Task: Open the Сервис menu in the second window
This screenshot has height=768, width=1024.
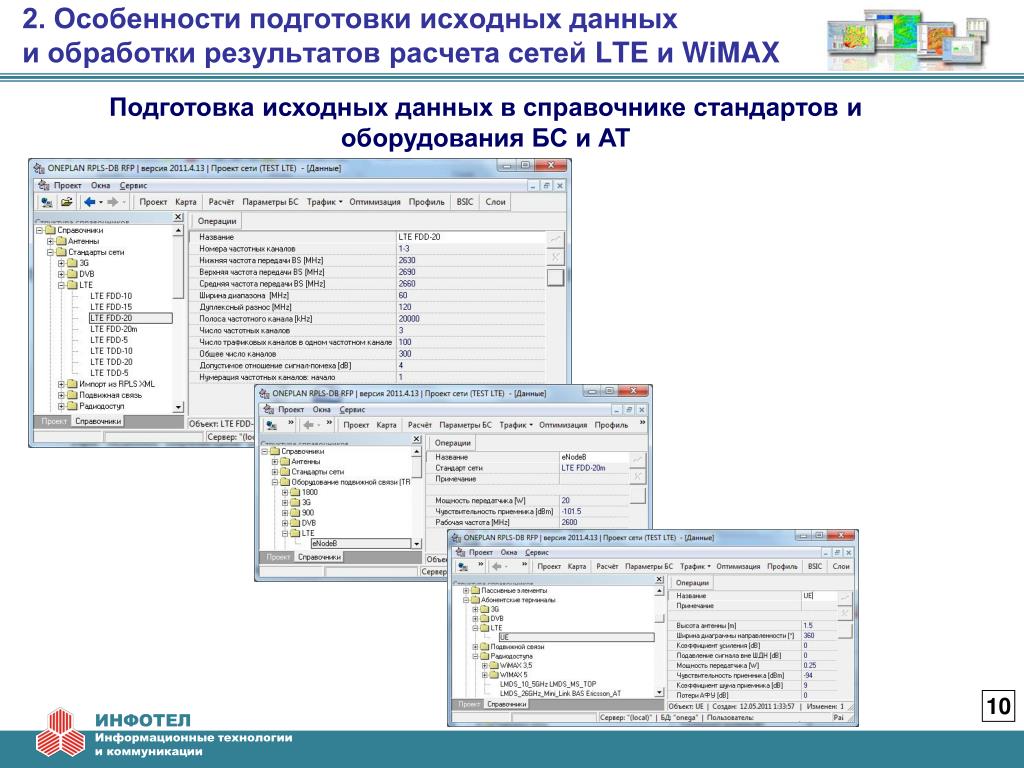Action: click(x=352, y=409)
